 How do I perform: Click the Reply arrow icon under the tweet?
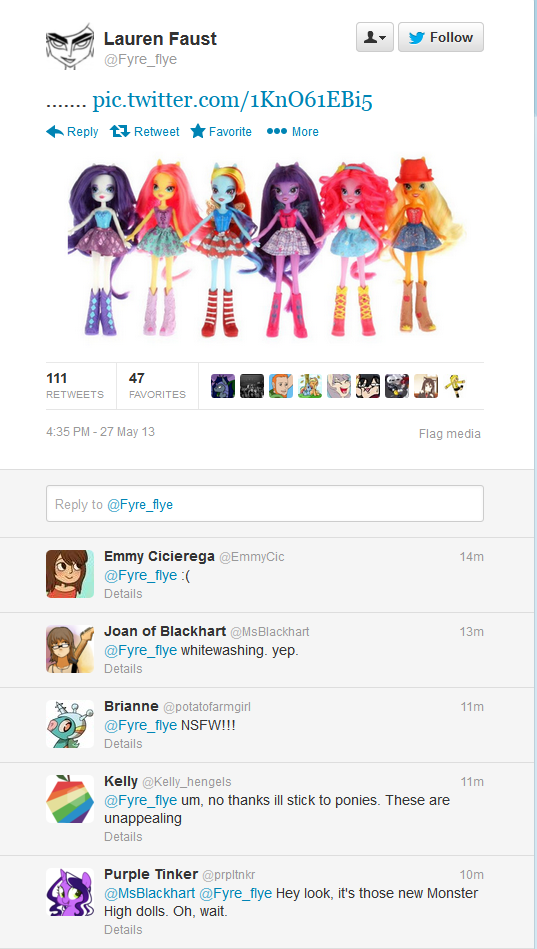point(55,131)
